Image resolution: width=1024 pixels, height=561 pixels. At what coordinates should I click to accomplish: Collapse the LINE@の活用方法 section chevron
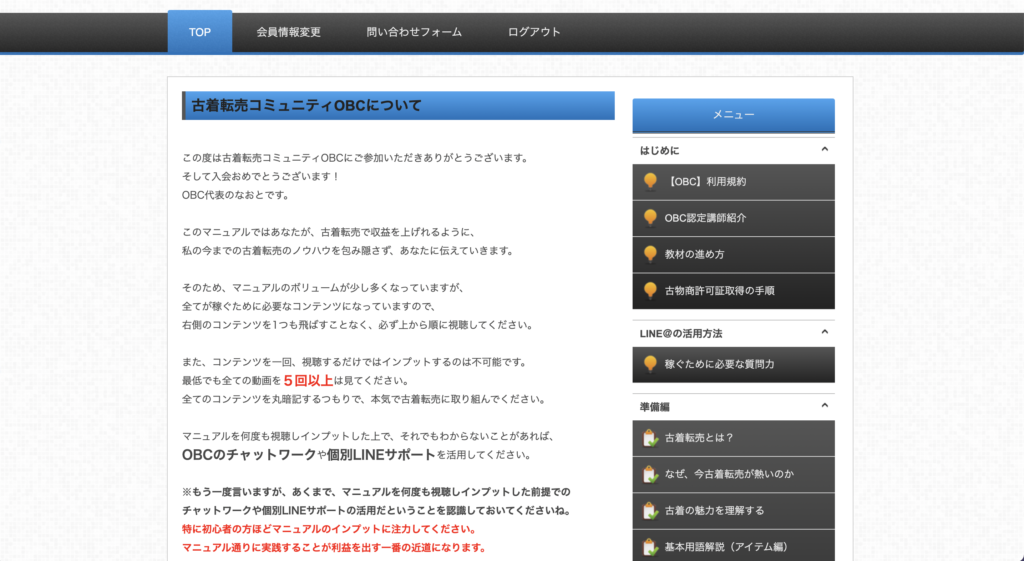pyautogui.click(x=825, y=332)
